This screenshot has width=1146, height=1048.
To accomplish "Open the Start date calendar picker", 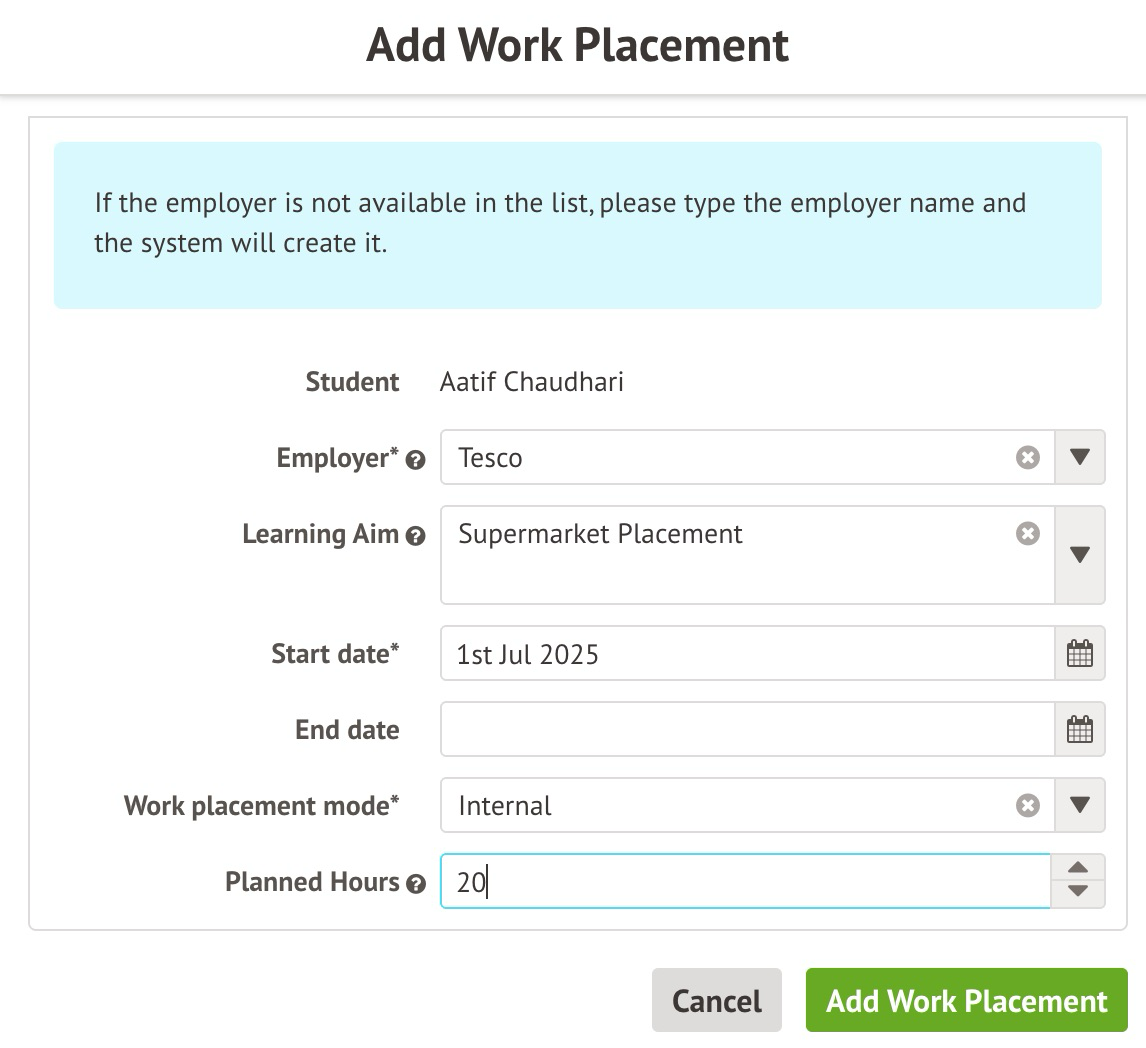I will (x=1080, y=654).
